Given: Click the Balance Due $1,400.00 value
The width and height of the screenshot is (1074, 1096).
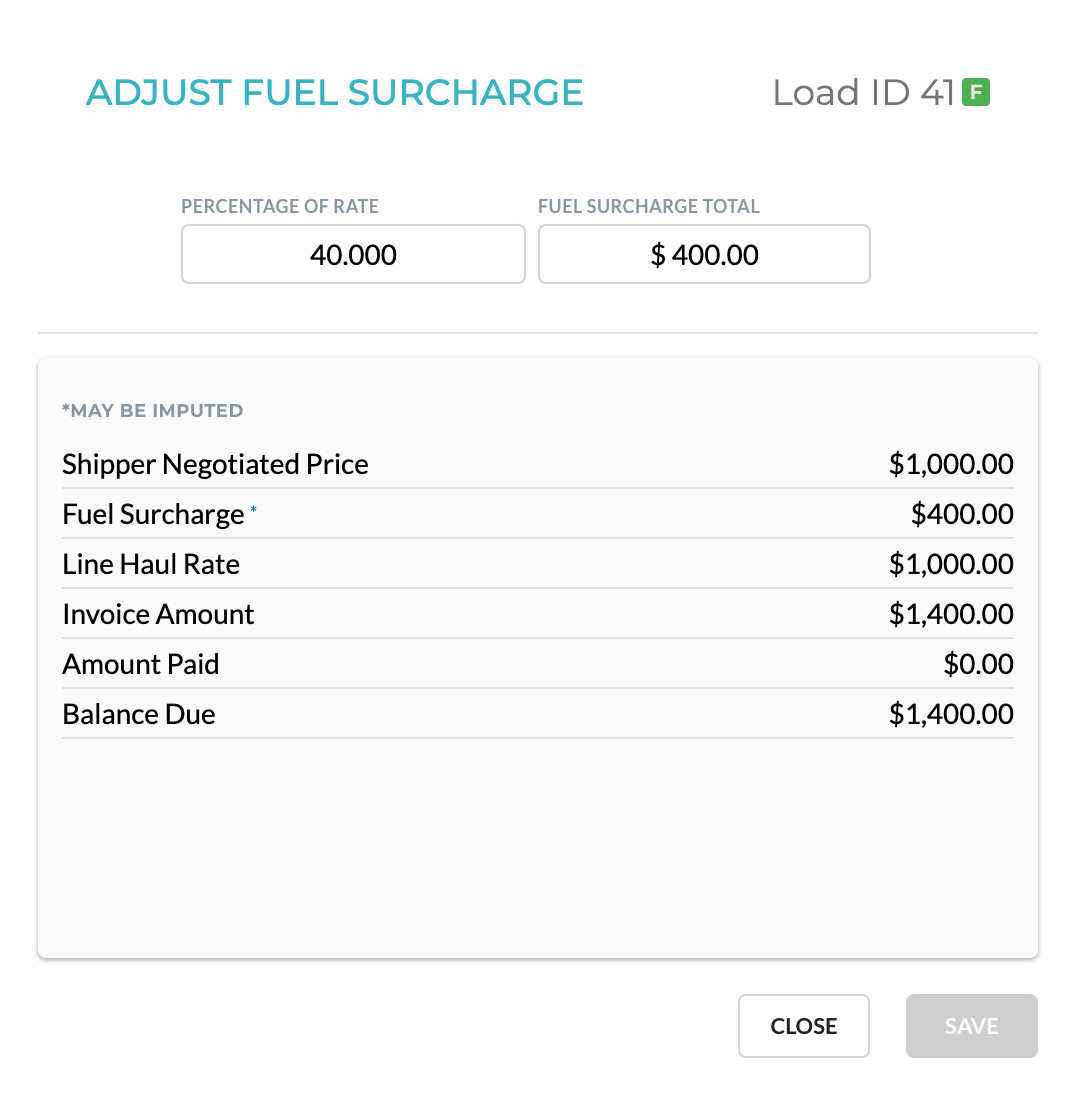Looking at the screenshot, I should coord(951,714).
